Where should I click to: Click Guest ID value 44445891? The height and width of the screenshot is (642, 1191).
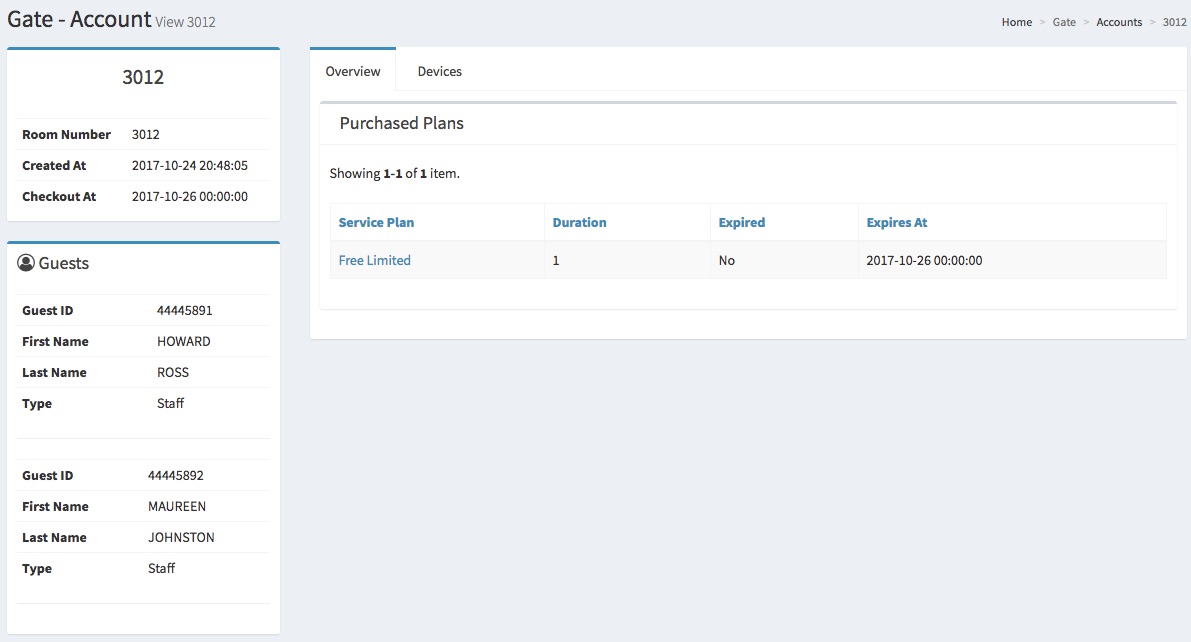[184, 310]
